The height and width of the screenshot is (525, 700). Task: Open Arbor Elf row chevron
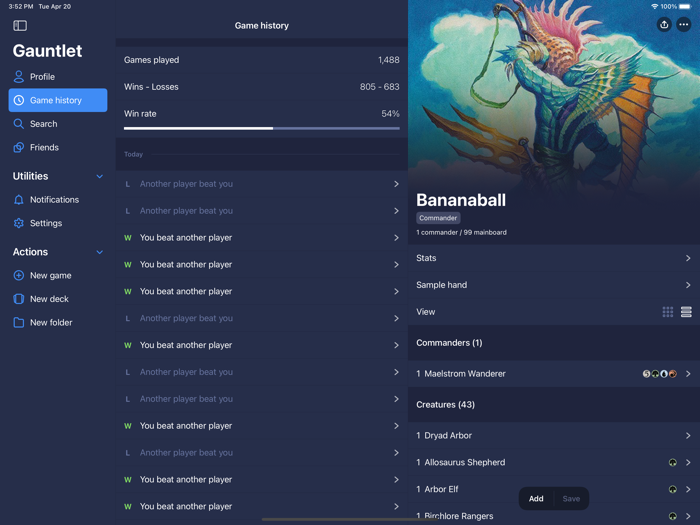(688, 489)
